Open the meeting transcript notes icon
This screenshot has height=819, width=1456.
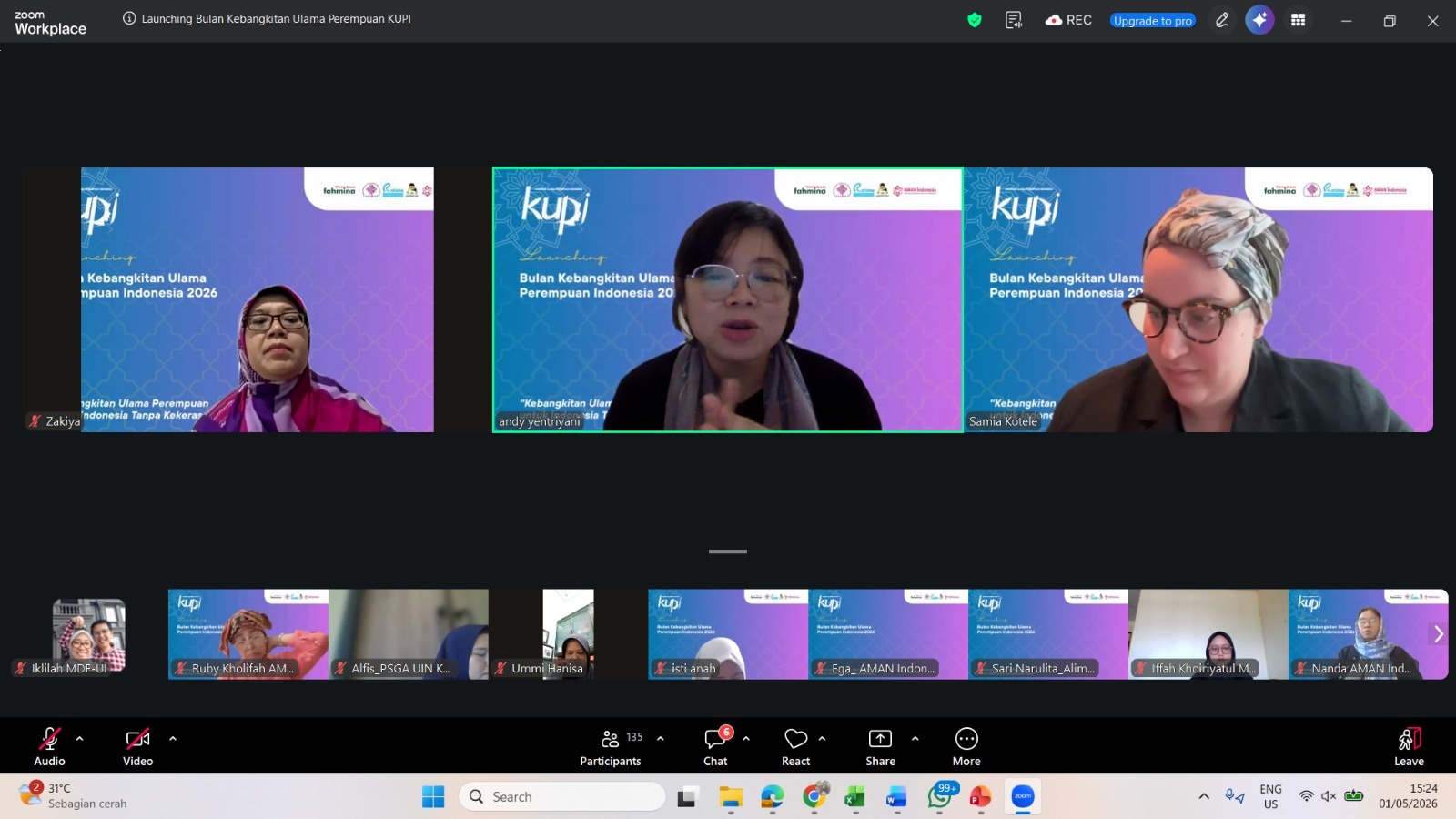point(1014,20)
